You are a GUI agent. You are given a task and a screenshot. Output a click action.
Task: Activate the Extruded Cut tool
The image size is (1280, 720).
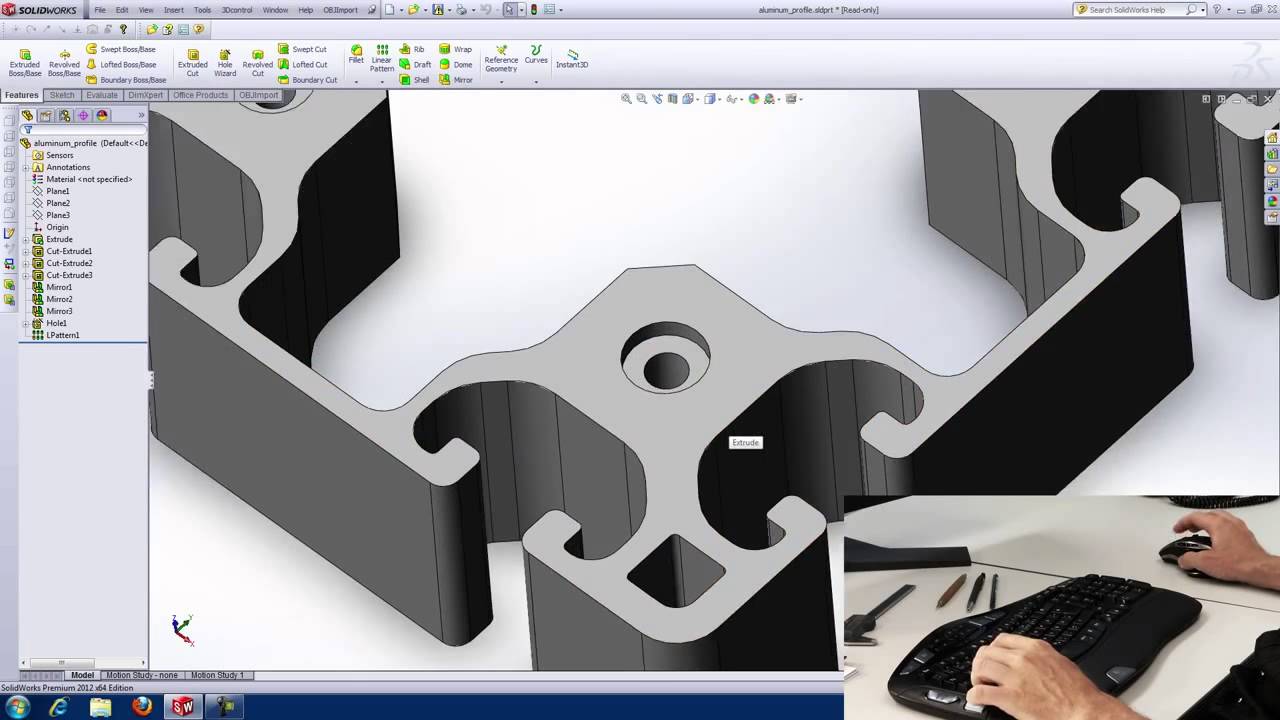click(x=193, y=62)
